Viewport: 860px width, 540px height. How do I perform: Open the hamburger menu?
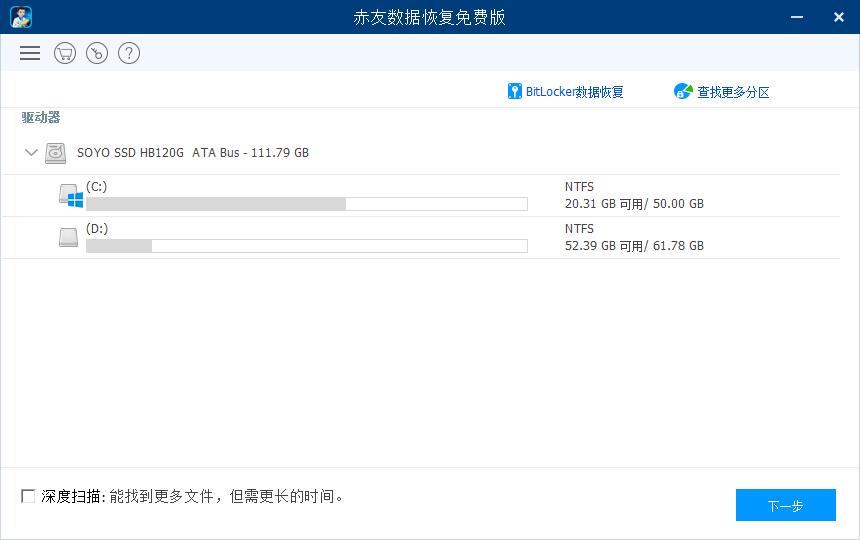click(30, 53)
